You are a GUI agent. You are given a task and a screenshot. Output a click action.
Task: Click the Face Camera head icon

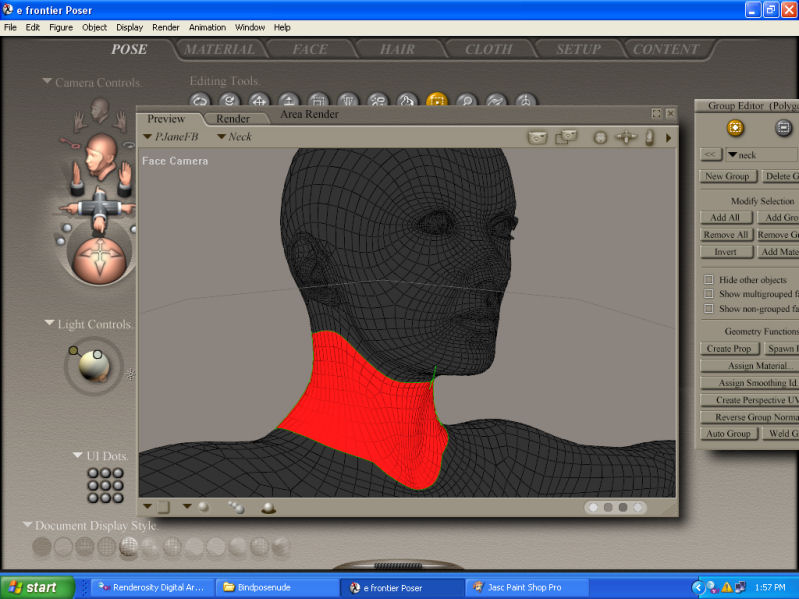coord(100,156)
